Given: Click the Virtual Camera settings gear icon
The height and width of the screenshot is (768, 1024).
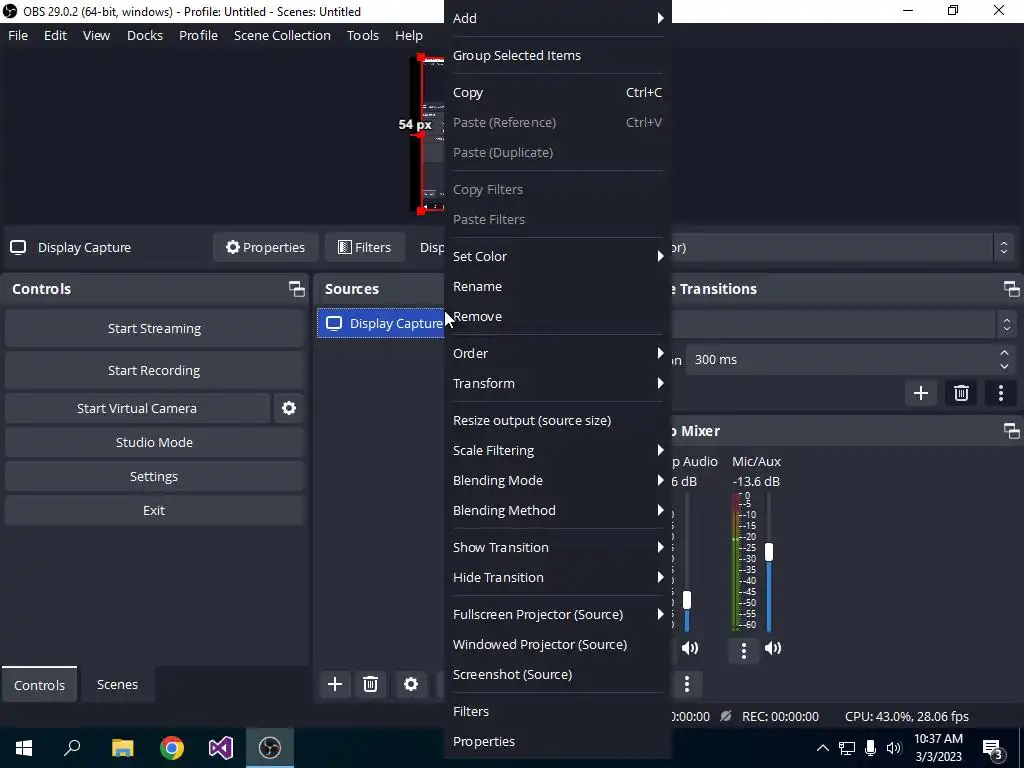Looking at the screenshot, I should pyautogui.click(x=289, y=408).
